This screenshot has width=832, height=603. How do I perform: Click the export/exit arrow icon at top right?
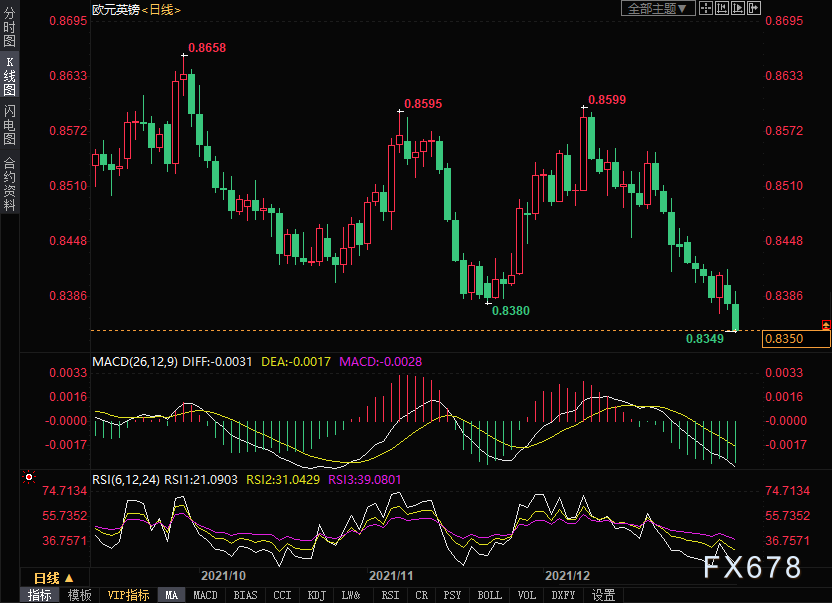click(x=755, y=8)
